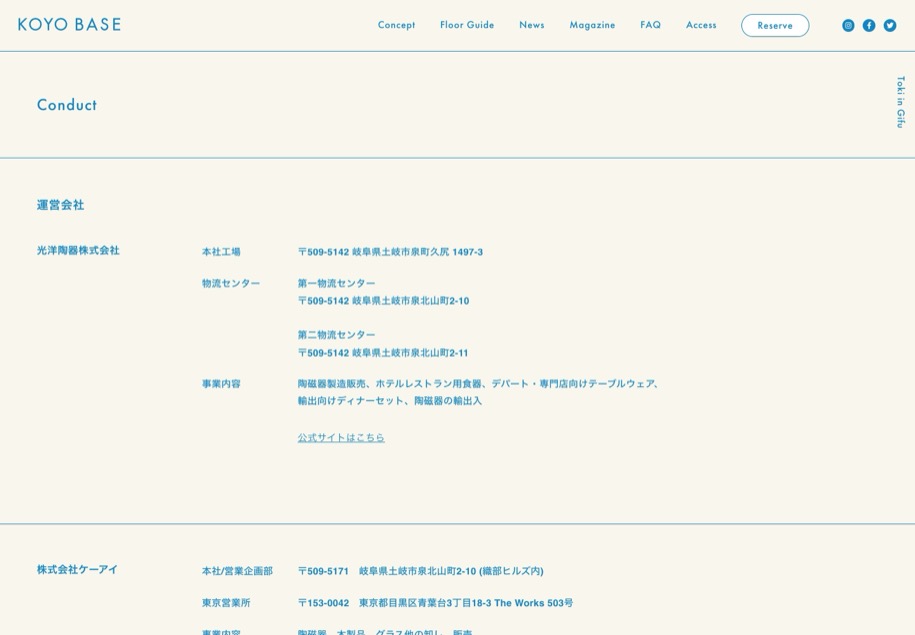Click the address ending 泉北山町2-11
Viewport: 915px width, 635px height.
click(x=383, y=353)
